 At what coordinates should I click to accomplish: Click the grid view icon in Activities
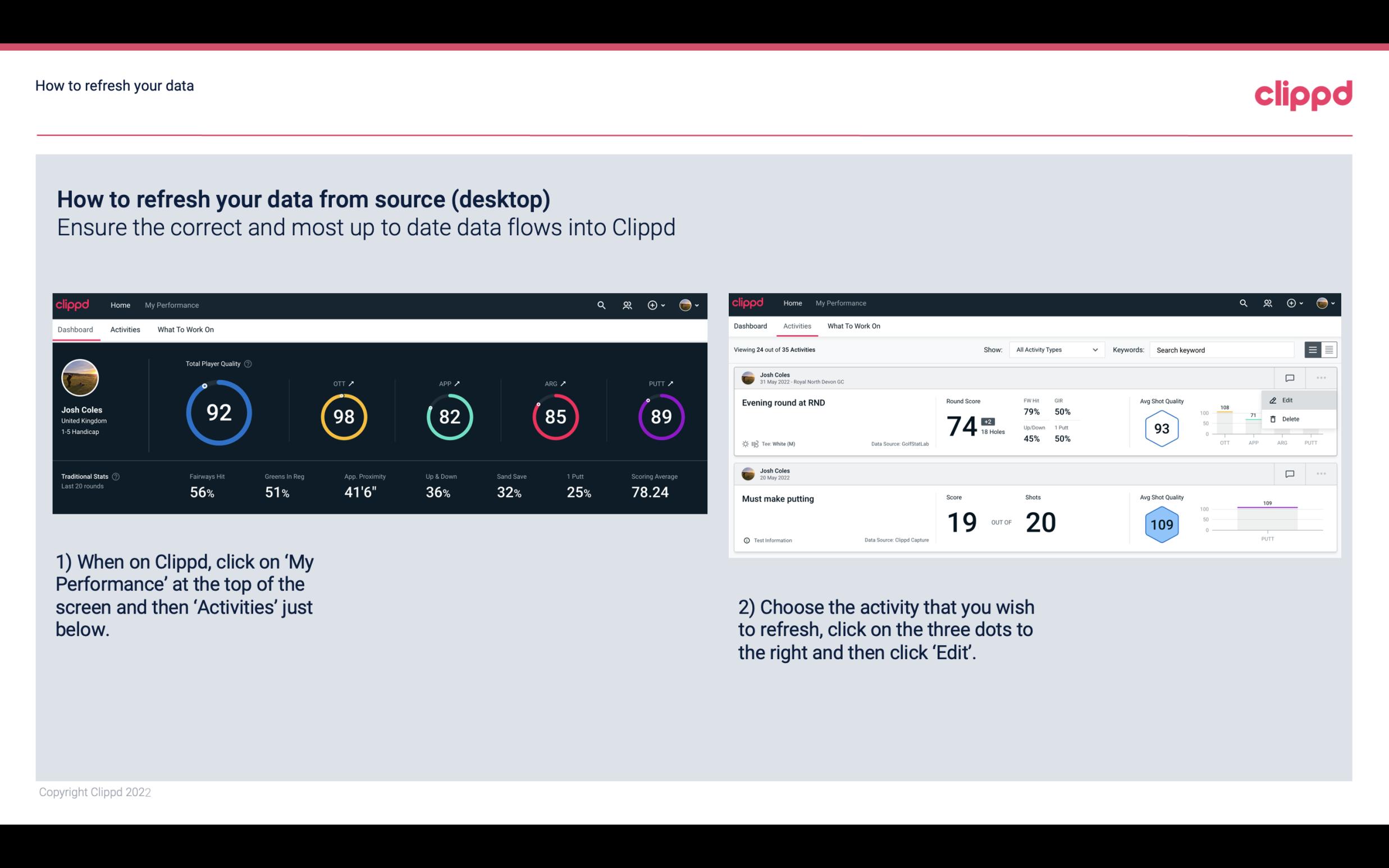pyautogui.click(x=1328, y=349)
